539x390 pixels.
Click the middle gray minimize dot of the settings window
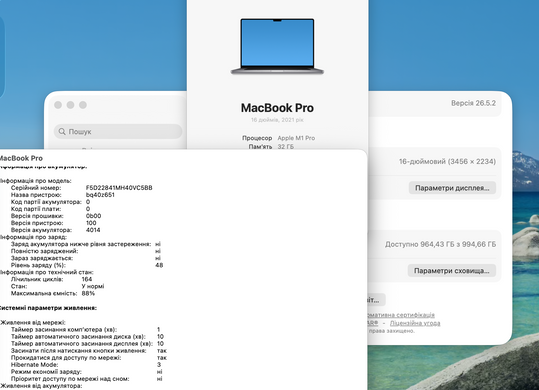pyautogui.click(x=70, y=105)
